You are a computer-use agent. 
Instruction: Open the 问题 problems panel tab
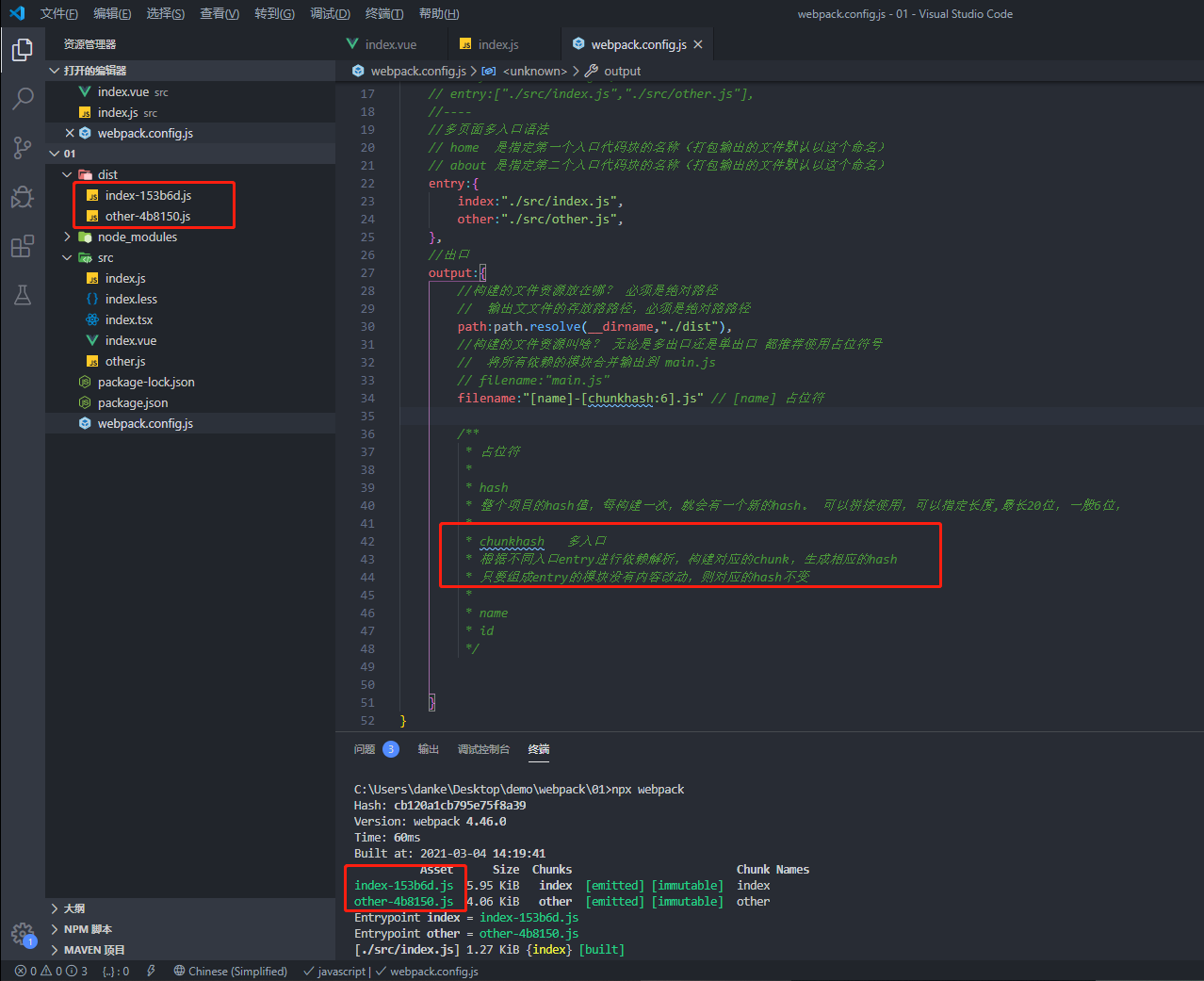point(365,749)
